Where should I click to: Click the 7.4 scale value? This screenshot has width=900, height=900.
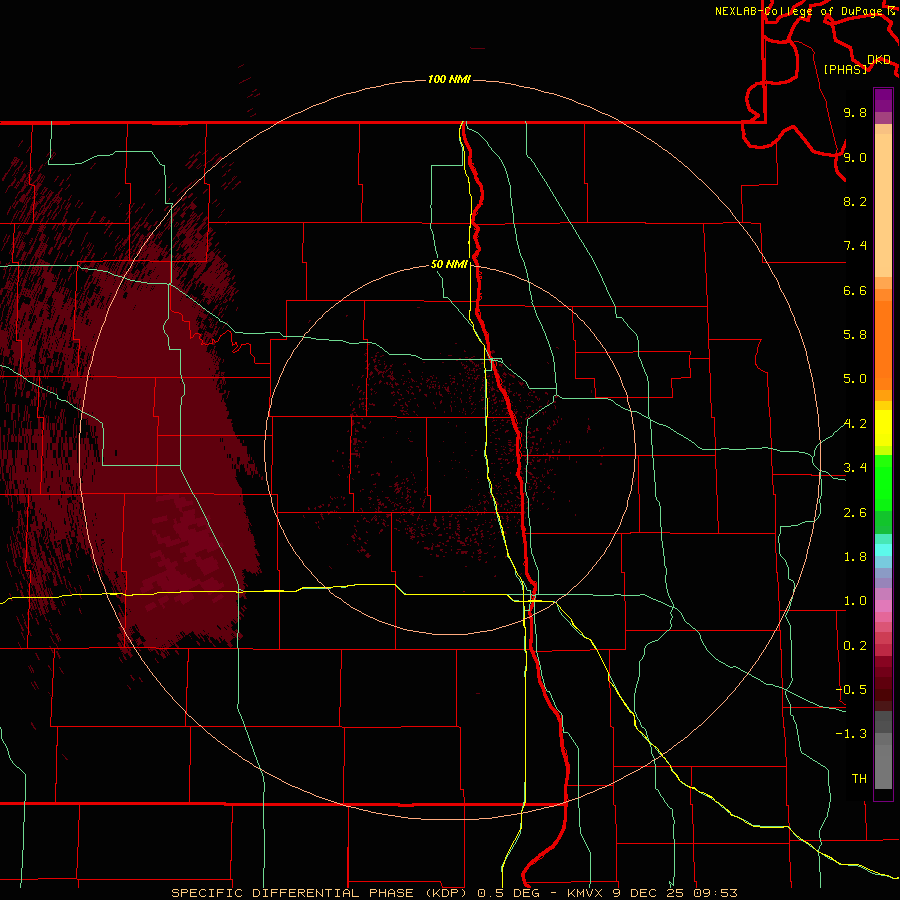click(x=855, y=246)
